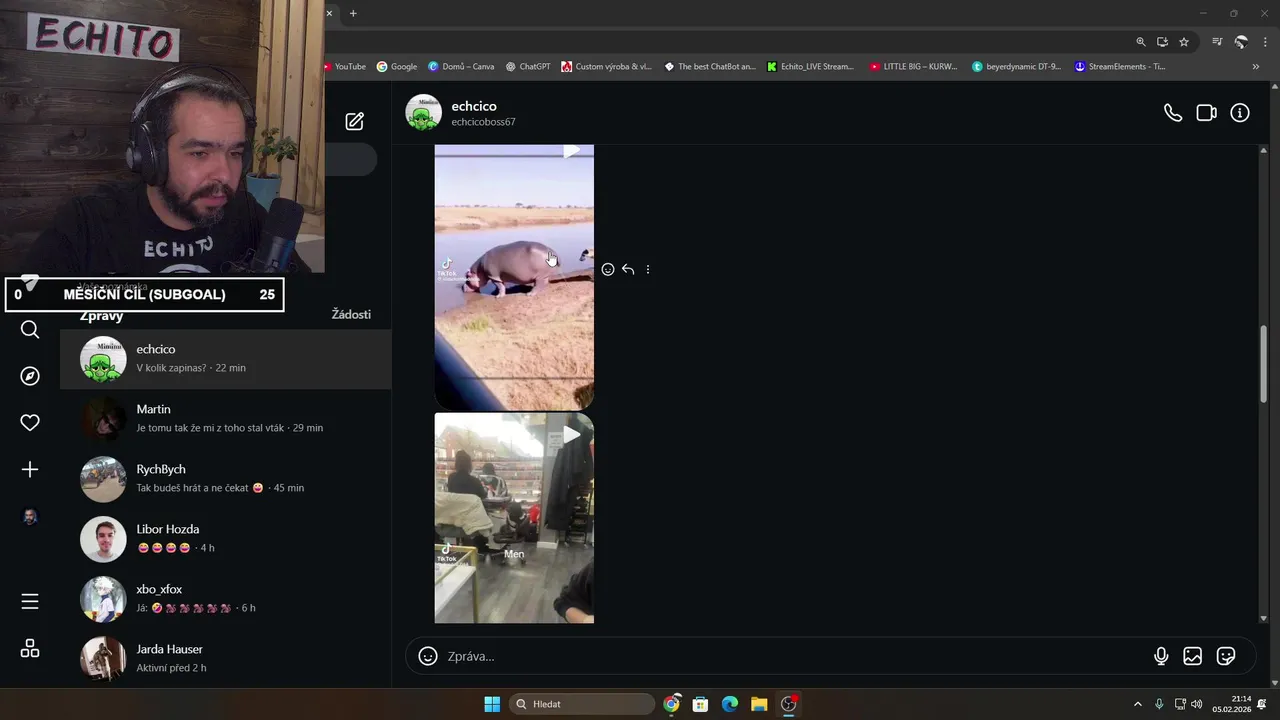This screenshot has width=1280, height=720.
Task: Open OBS Studio from the taskbar
Action: point(788,704)
